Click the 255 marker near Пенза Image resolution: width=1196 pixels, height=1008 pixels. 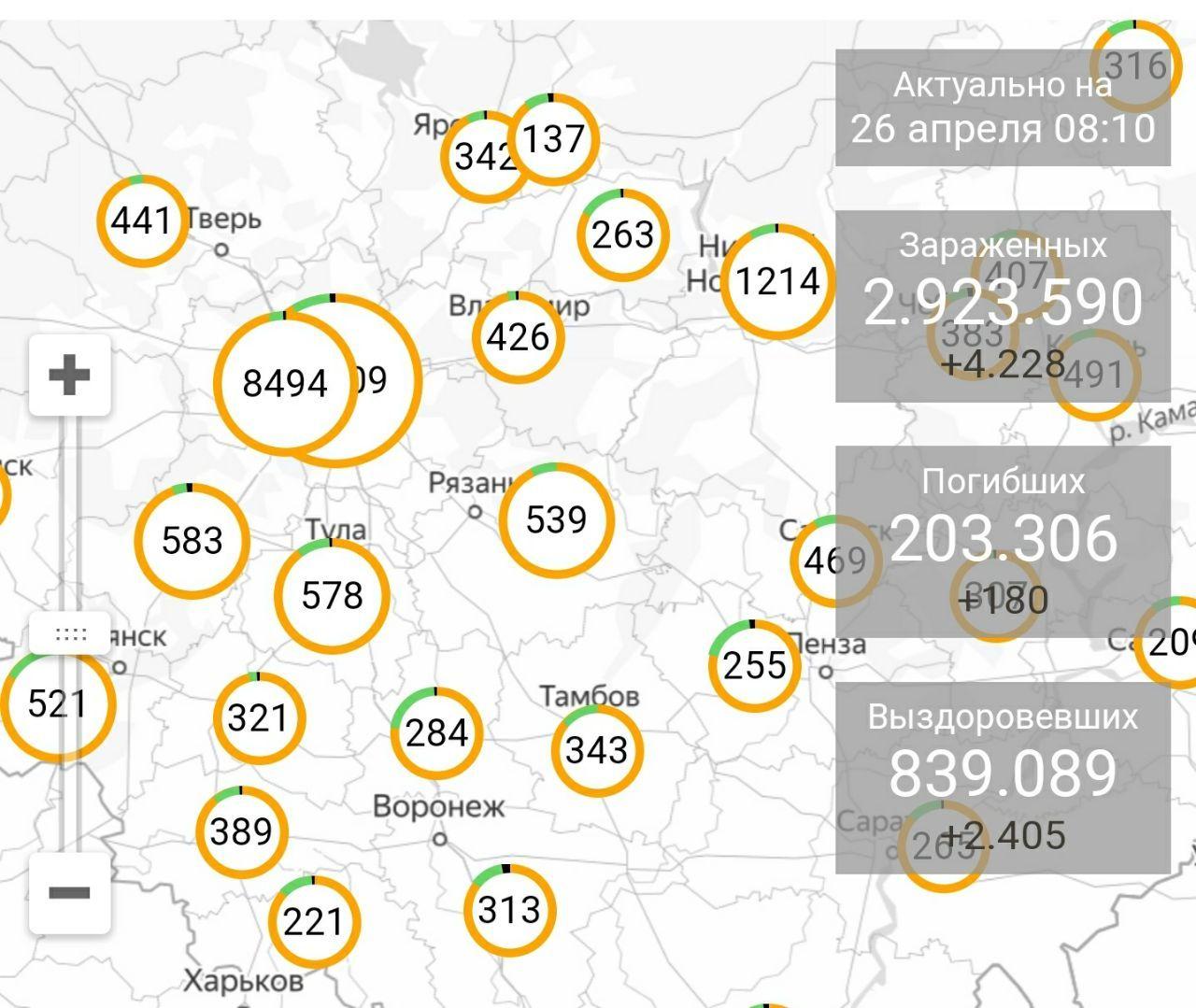point(755,665)
